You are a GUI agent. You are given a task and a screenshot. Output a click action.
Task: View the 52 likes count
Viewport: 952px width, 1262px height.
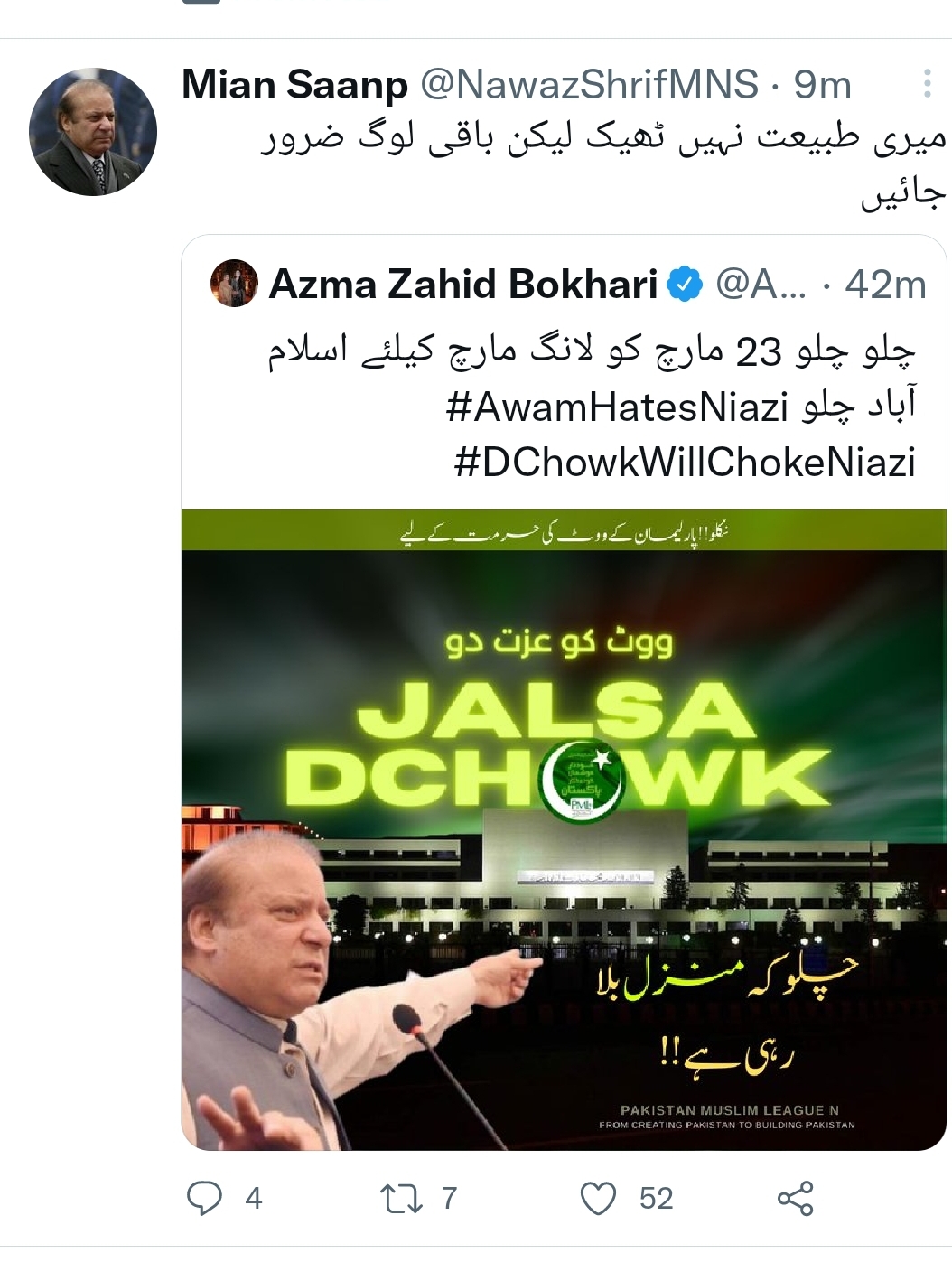click(x=657, y=1199)
